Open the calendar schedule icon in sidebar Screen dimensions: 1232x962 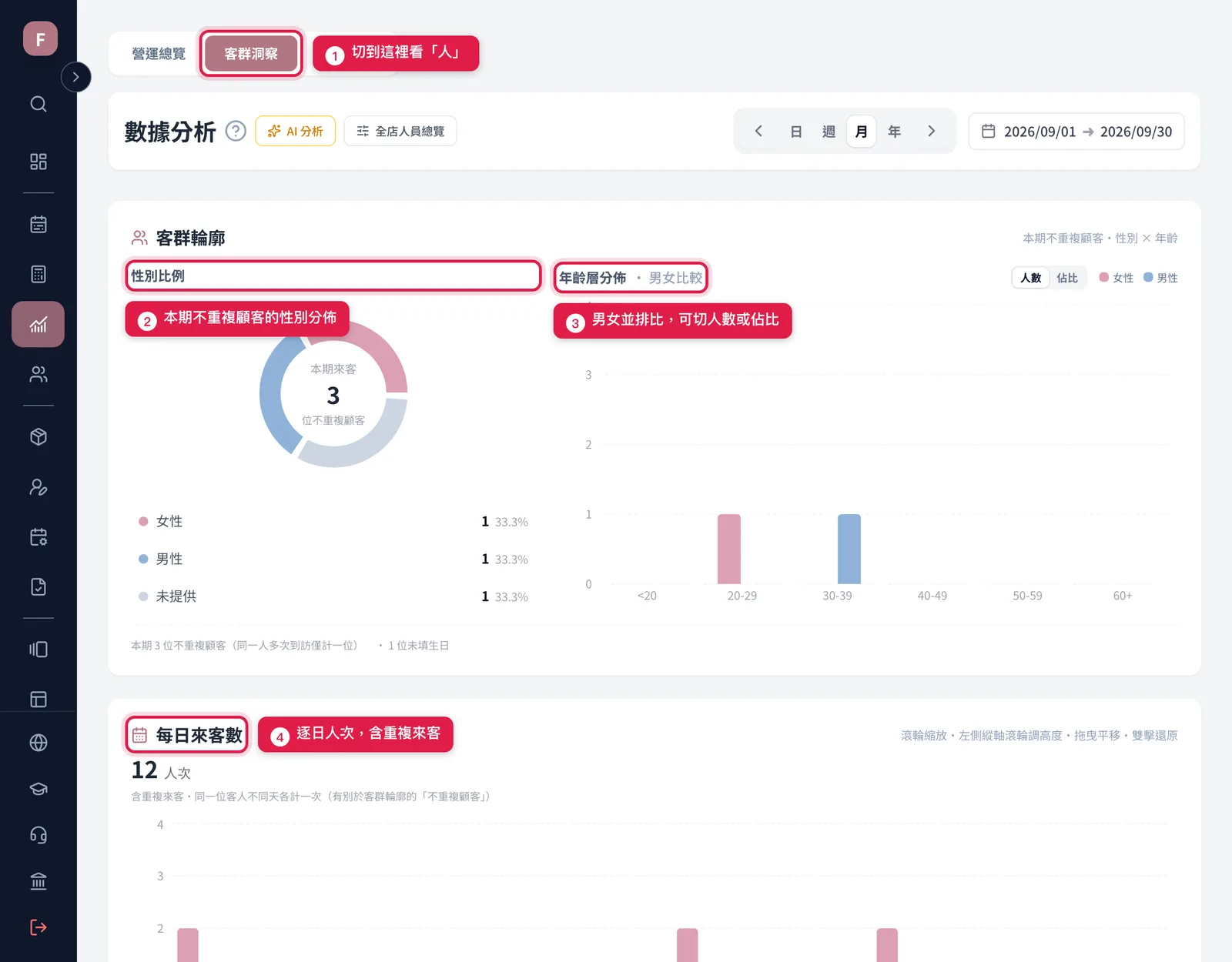coord(38,225)
